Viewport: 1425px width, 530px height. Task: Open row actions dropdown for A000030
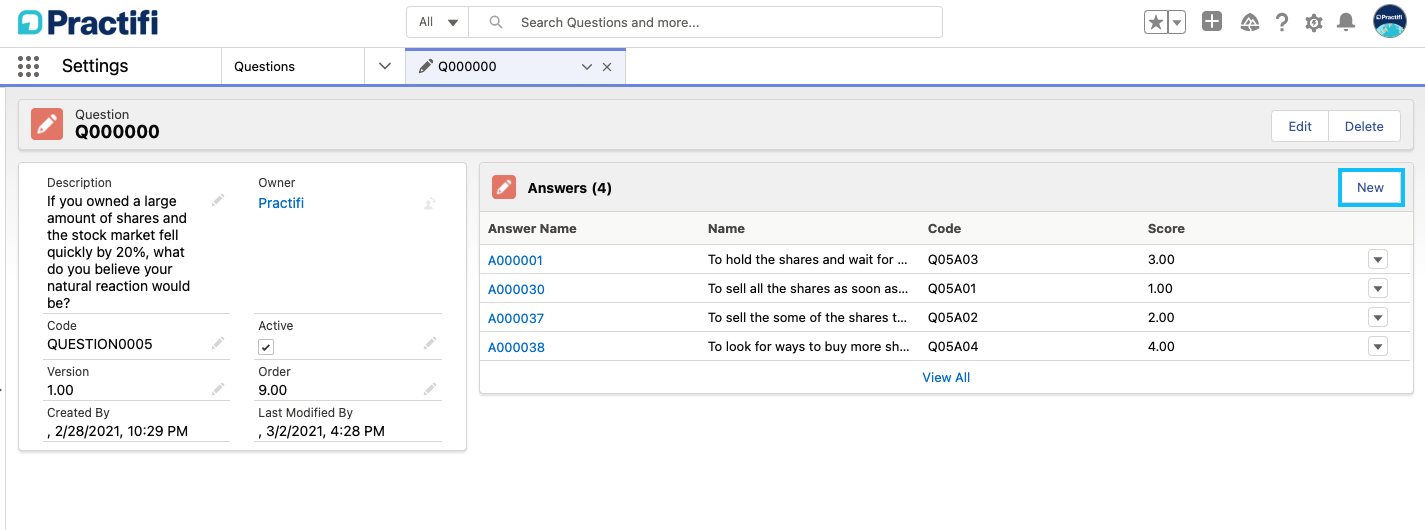click(x=1378, y=289)
